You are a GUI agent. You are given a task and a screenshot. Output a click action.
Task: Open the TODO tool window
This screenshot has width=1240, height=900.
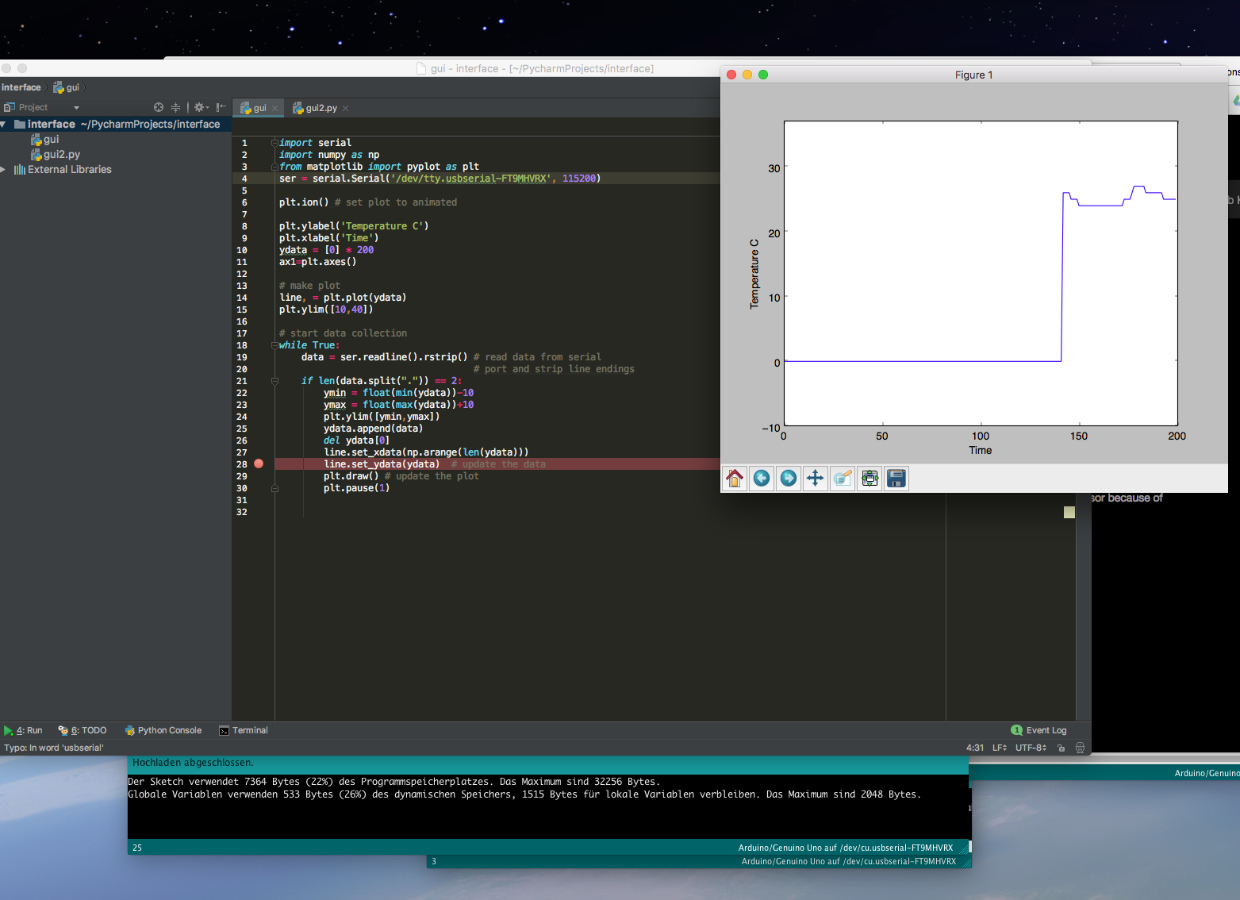(x=82, y=730)
